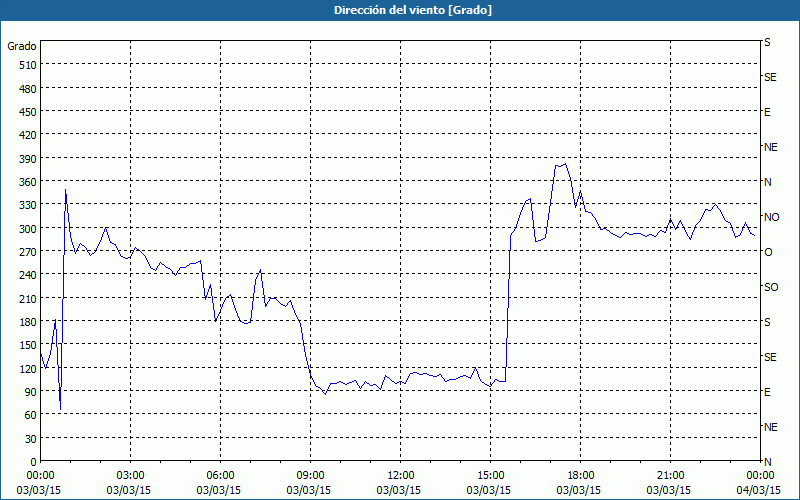Click the 240 y-axis value
800x500 pixels.
coord(28,275)
